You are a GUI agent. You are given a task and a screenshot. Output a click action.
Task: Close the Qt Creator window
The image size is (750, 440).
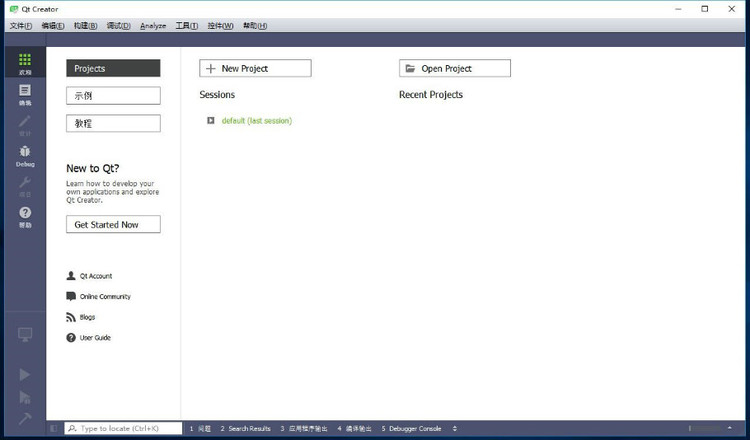point(731,9)
